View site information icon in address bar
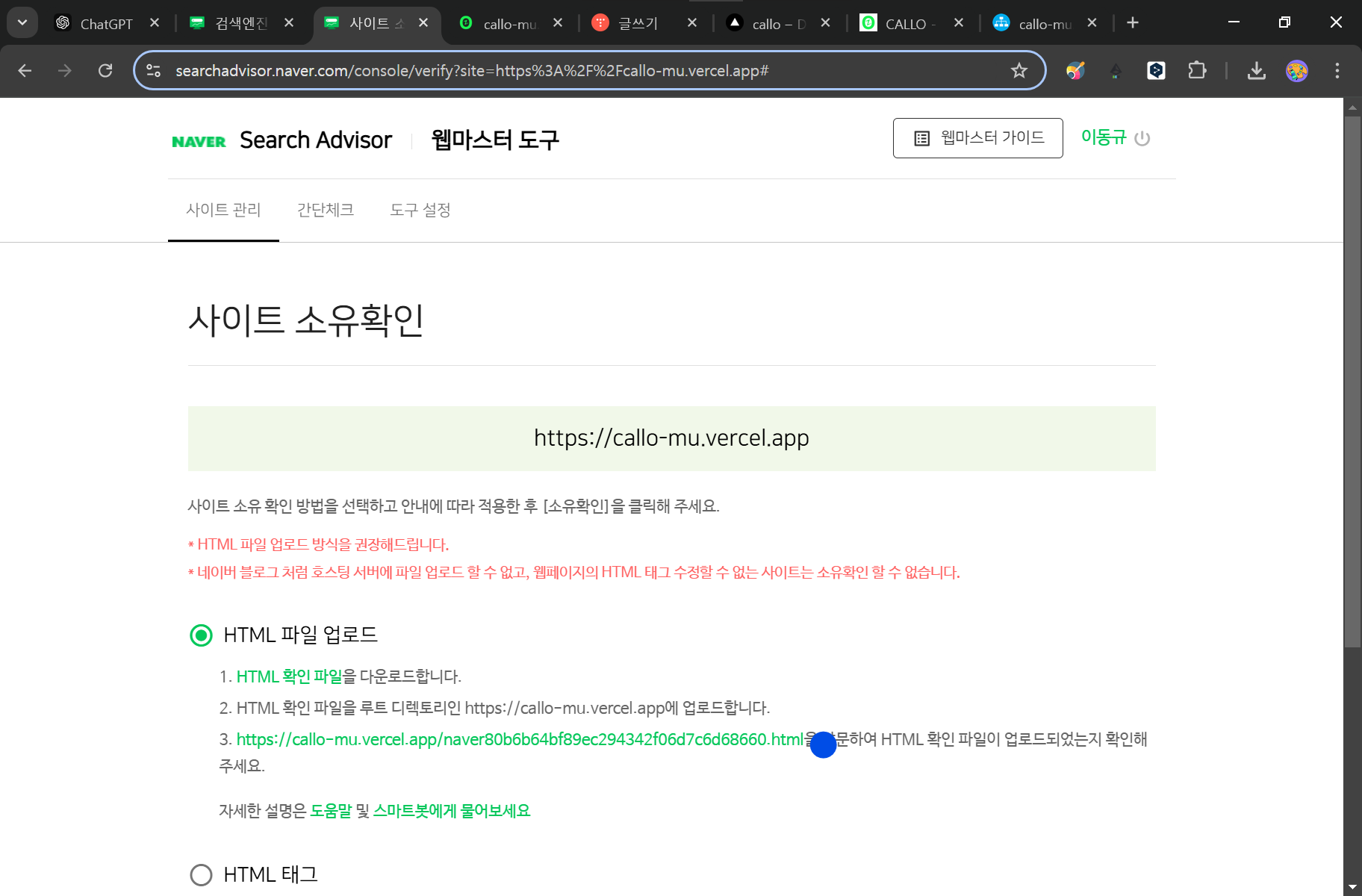This screenshot has height=896, width=1362. (x=154, y=71)
